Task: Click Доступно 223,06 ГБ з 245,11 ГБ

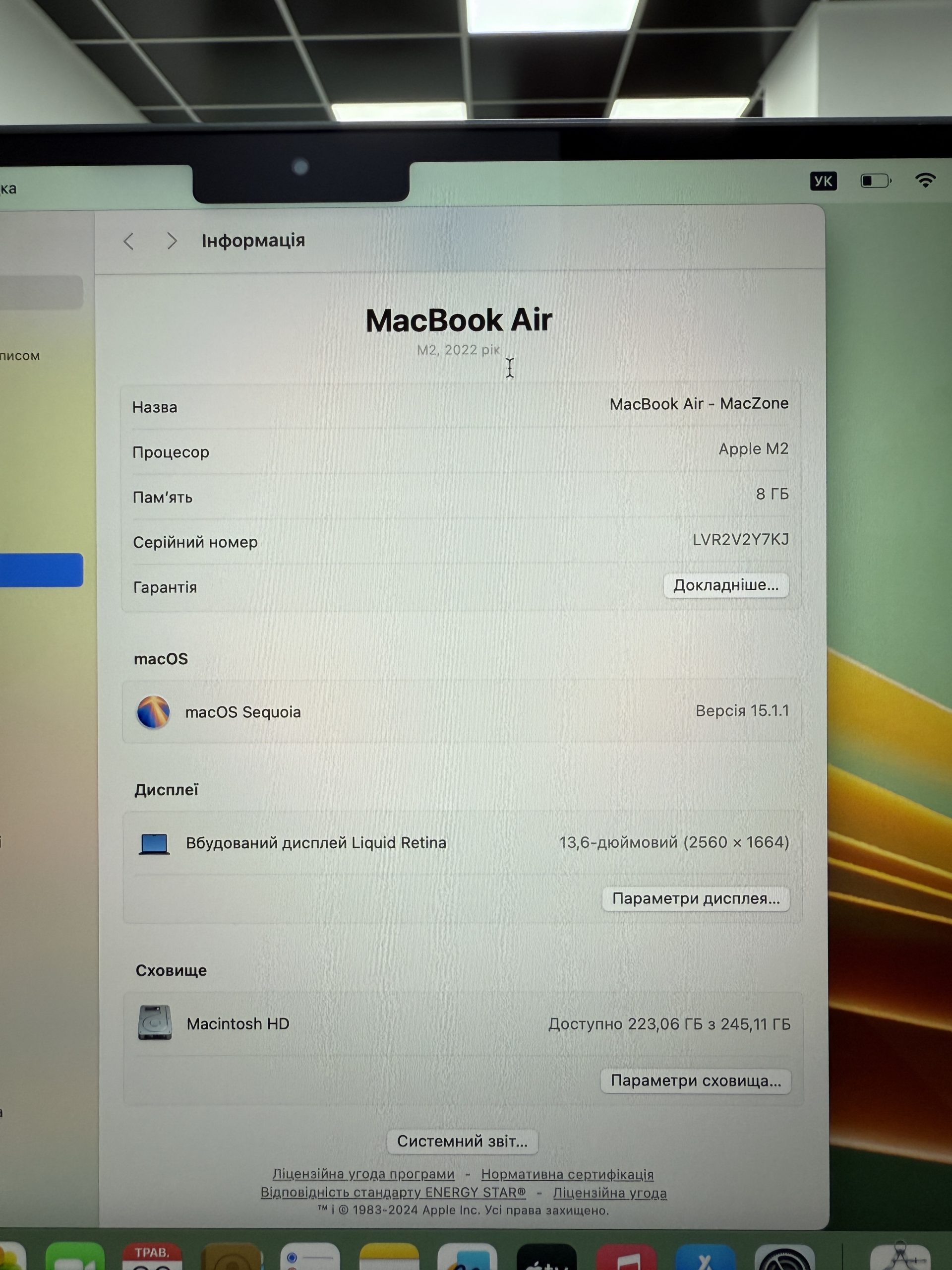Action: click(x=670, y=1024)
